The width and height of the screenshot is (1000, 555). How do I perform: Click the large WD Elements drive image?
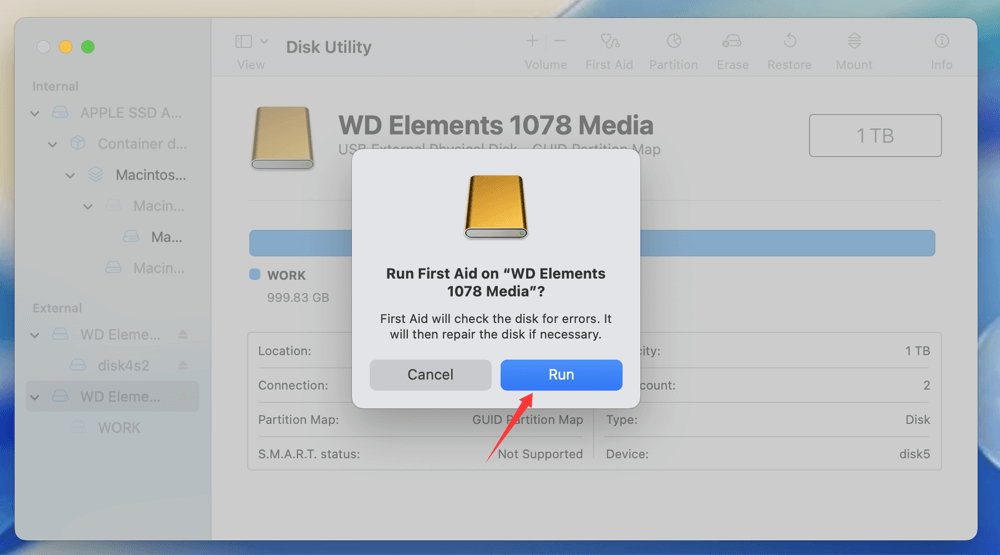[283, 137]
